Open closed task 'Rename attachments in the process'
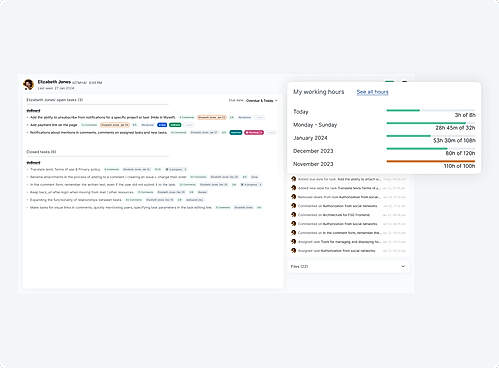 [108, 177]
